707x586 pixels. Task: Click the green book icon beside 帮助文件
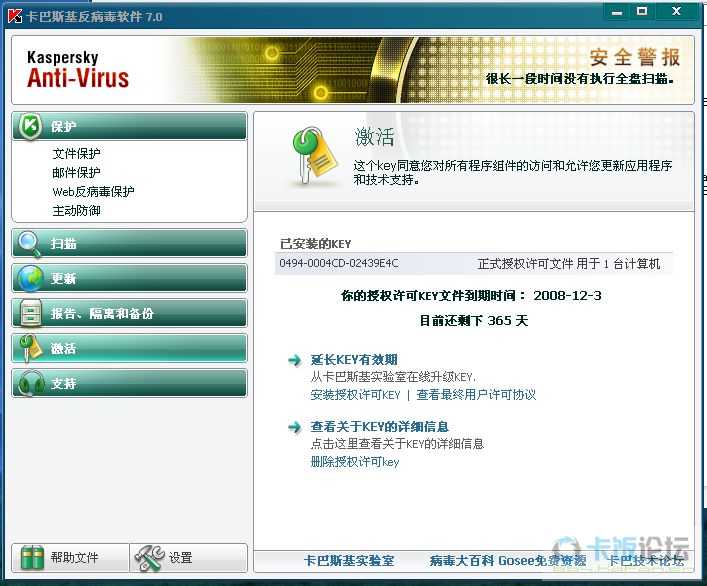32,558
